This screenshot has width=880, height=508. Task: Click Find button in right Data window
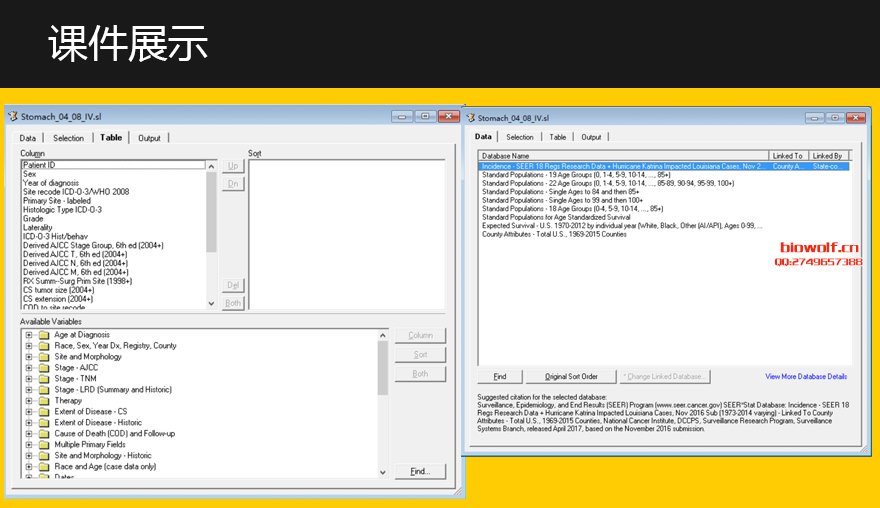pos(500,377)
